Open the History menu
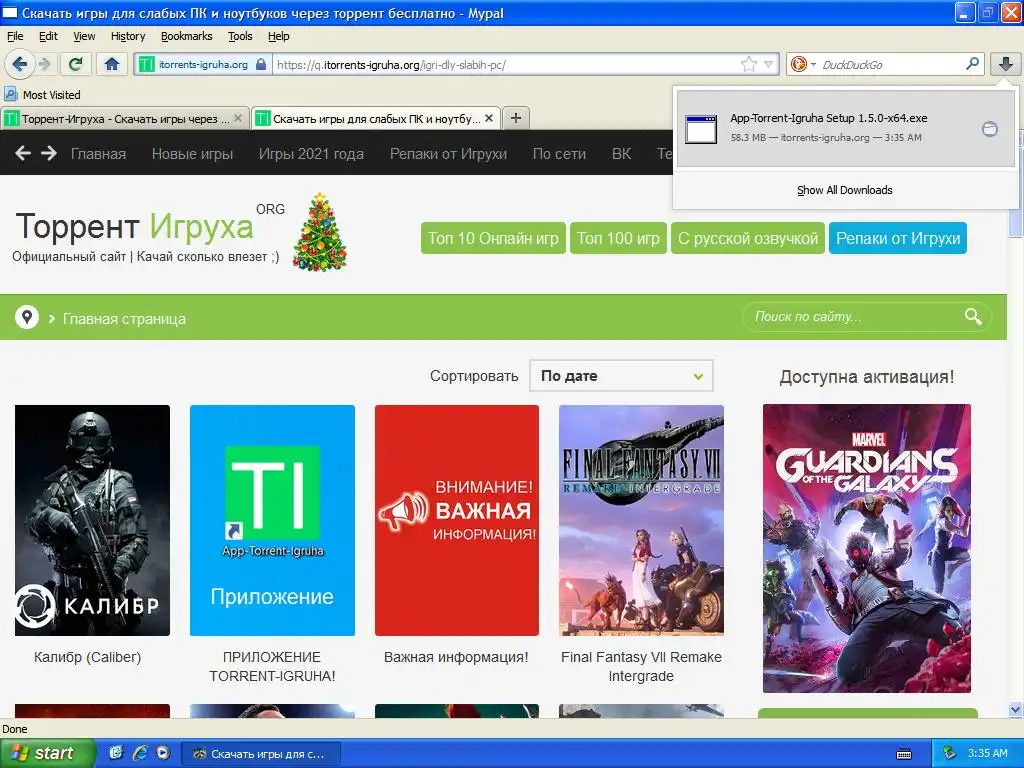 click(x=128, y=36)
